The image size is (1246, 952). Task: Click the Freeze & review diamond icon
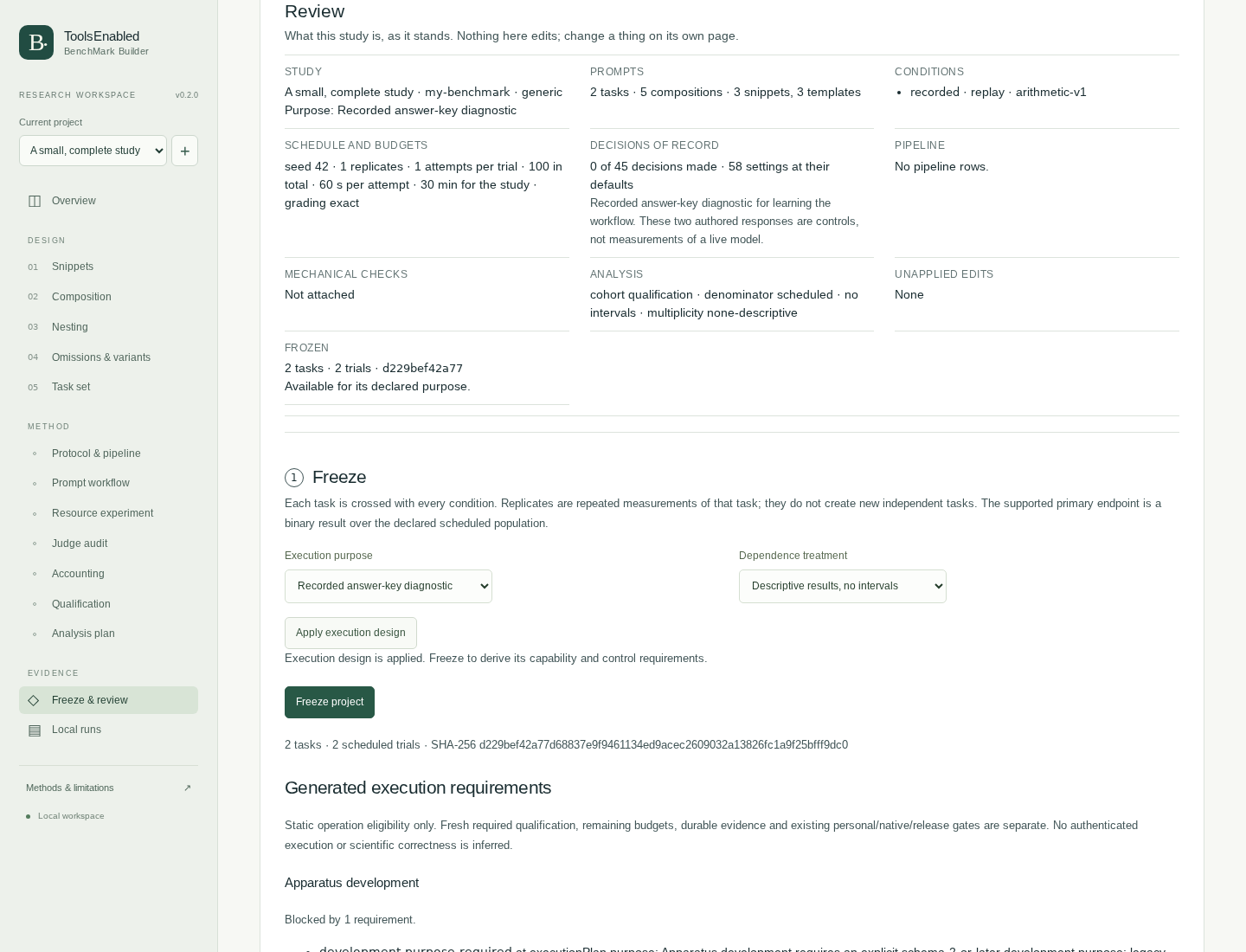(x=34, y=700)
